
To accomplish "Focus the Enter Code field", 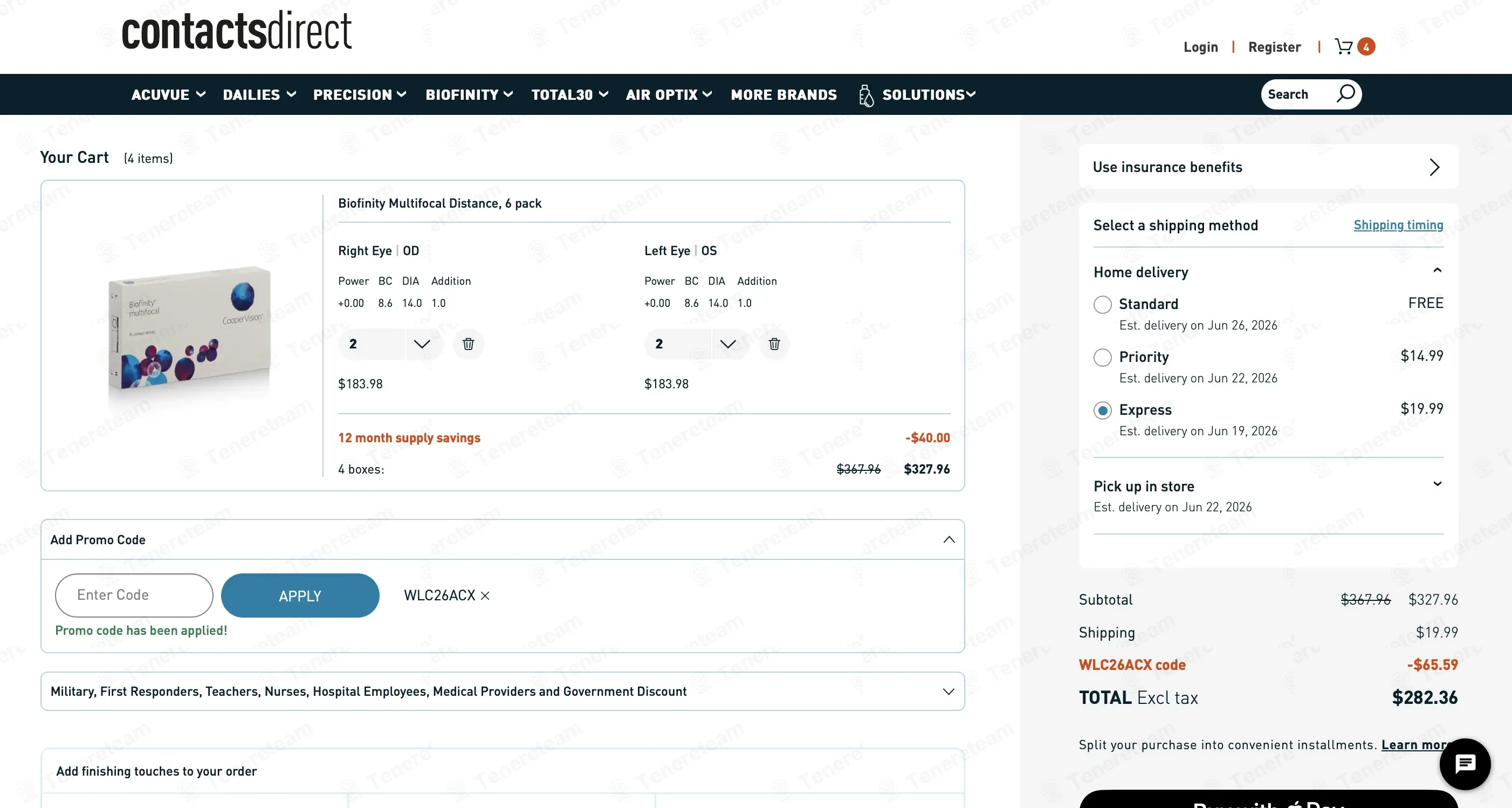I will coord(134,596).
